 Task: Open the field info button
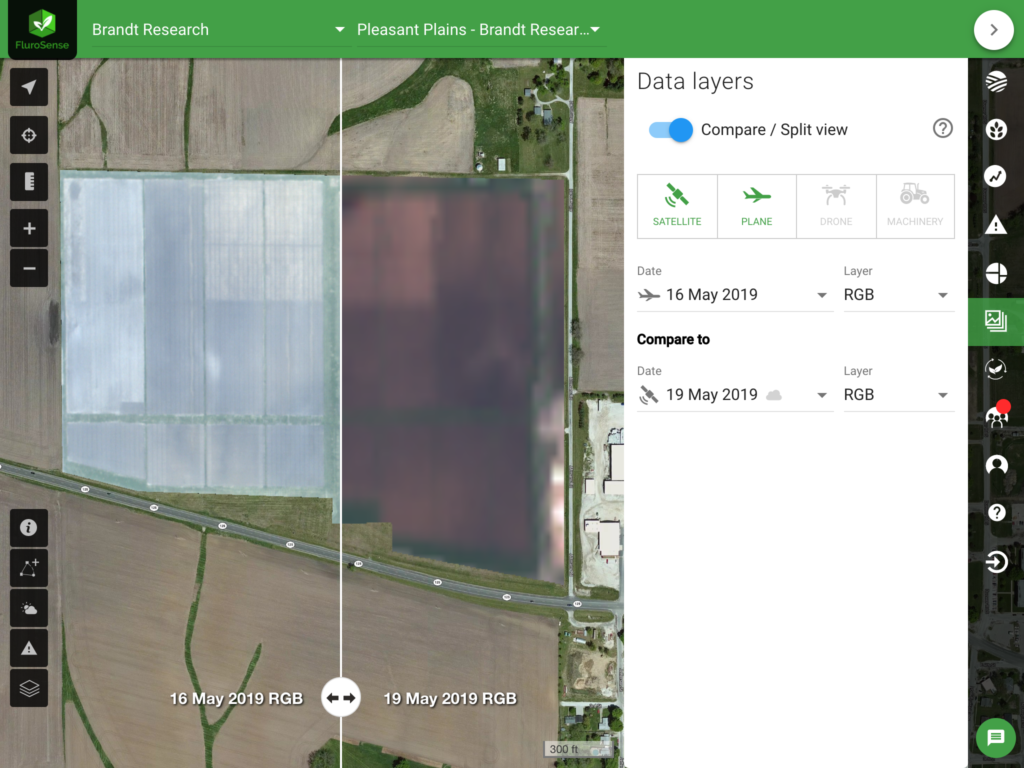tap(29, 528)
